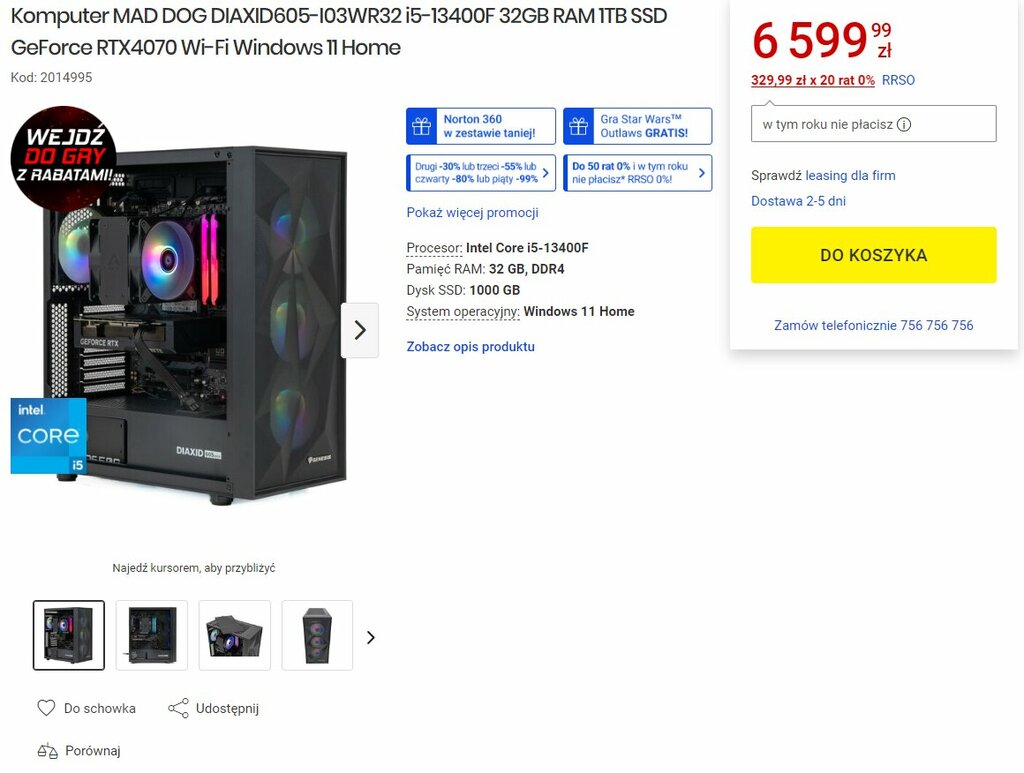Expand 'Pokaż więcej promocji' link
1024x773 pixels.
tap(472, 212)
